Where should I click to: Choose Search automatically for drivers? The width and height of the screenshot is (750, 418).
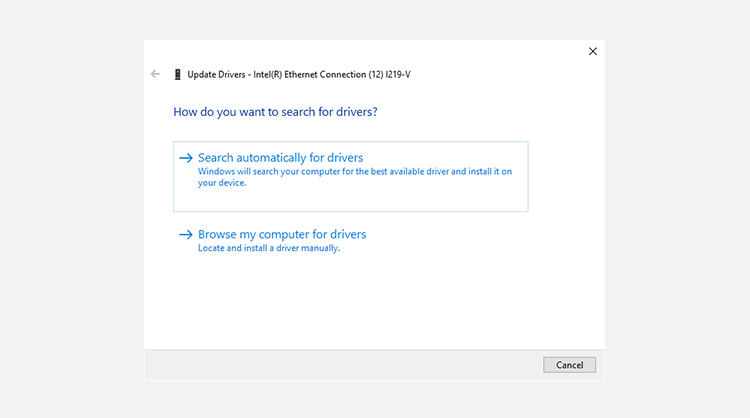280,158
